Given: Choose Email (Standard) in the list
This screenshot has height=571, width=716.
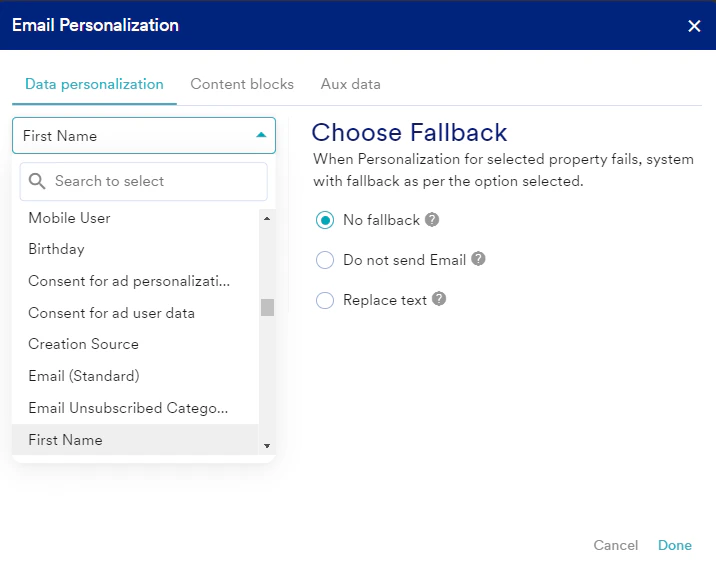Looking at the screenshot, I should click(x=84, y=376).
